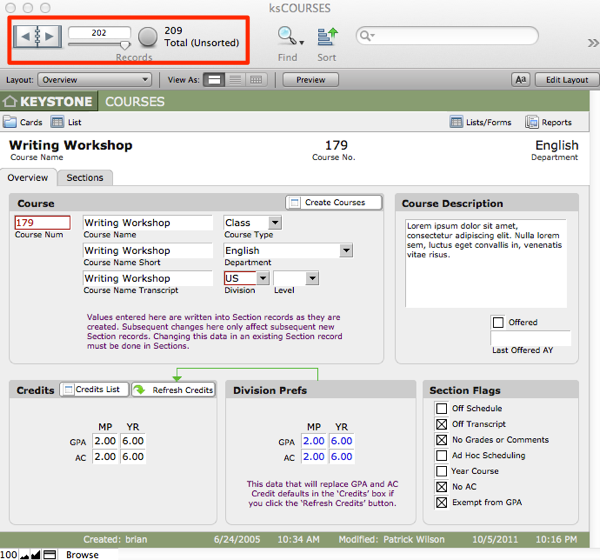This screenshot has width=600, height=560.
Task: Open the Division dropdown set to US
Action: click(x=263, y=279)
